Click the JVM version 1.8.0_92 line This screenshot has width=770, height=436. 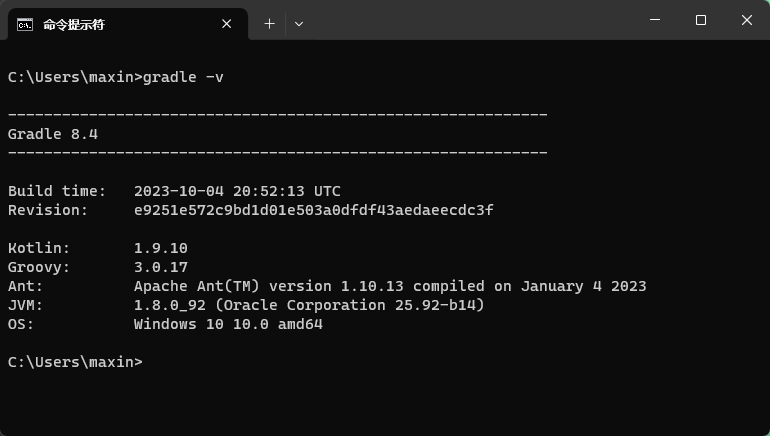(309, 305)
